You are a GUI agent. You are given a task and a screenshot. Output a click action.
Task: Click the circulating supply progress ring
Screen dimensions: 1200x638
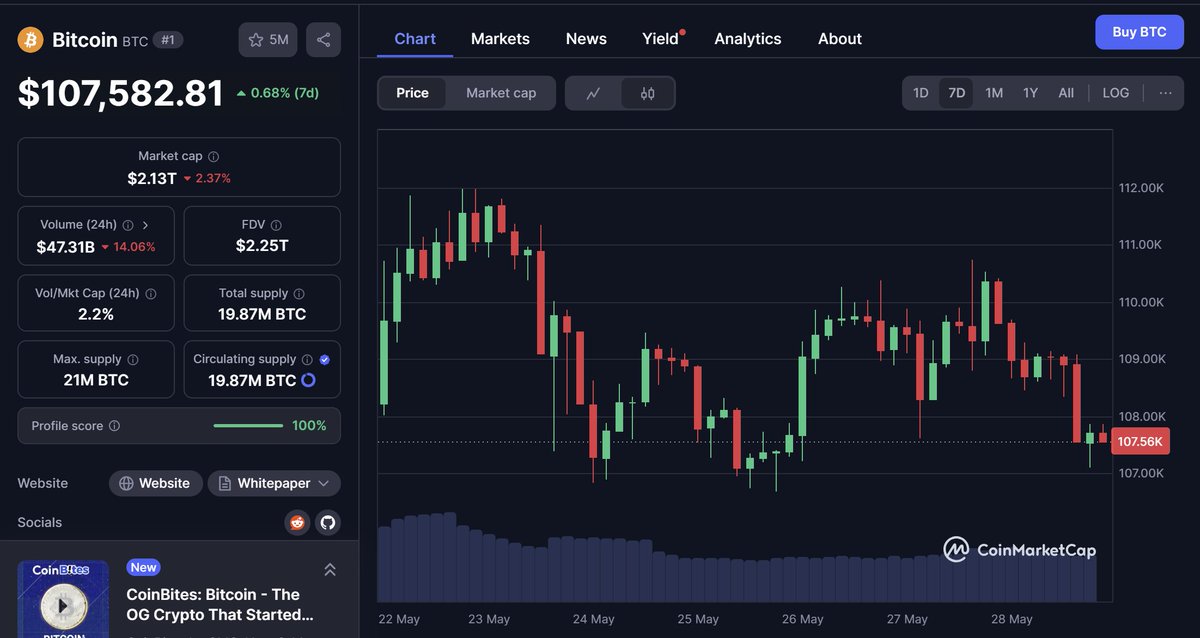coord(308,380)
